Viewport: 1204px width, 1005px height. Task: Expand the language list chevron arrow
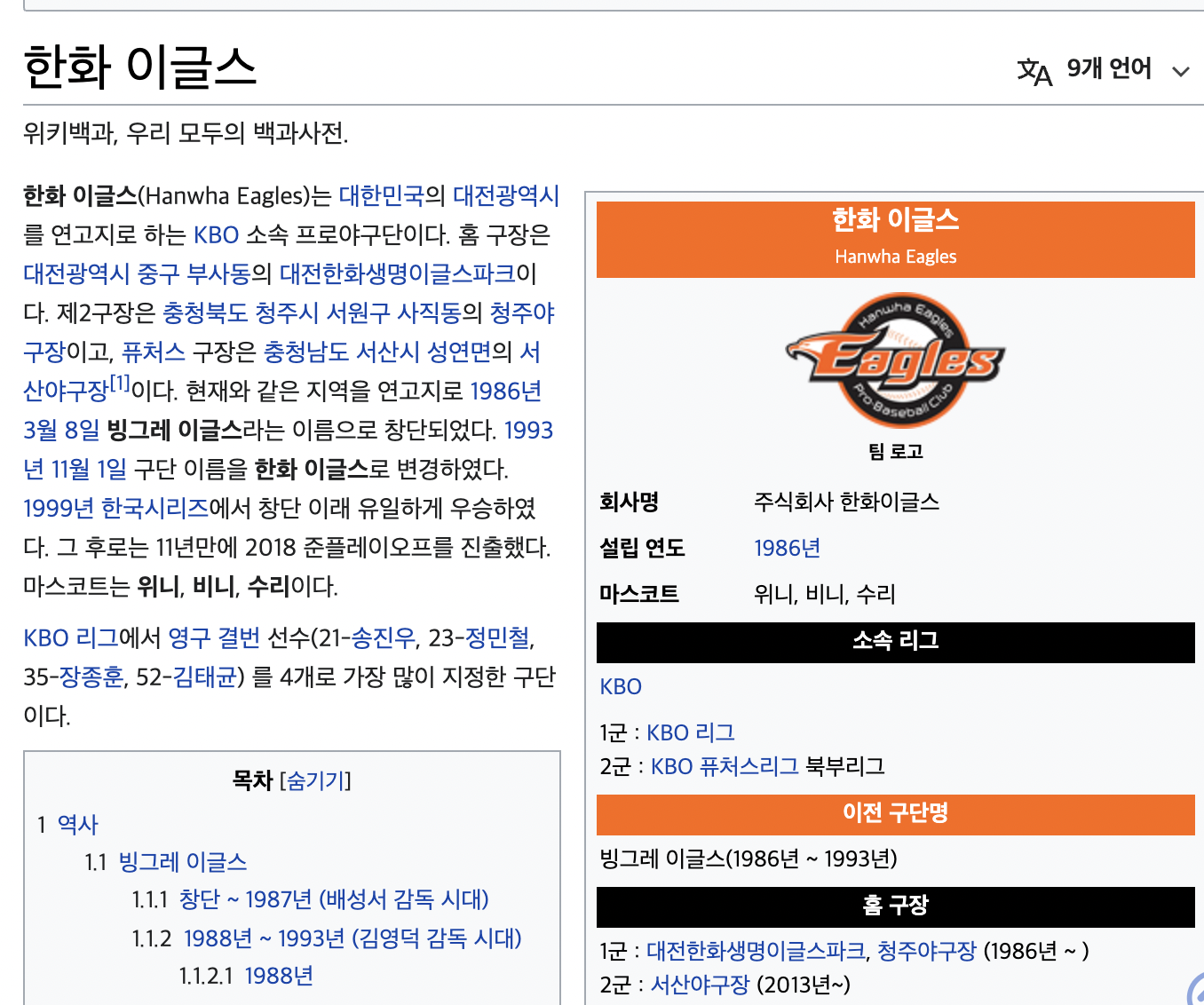point(1180,72)
